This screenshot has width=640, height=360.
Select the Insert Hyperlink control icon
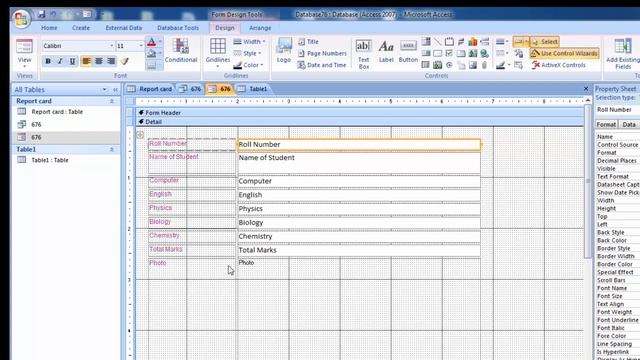pos(484,53)
